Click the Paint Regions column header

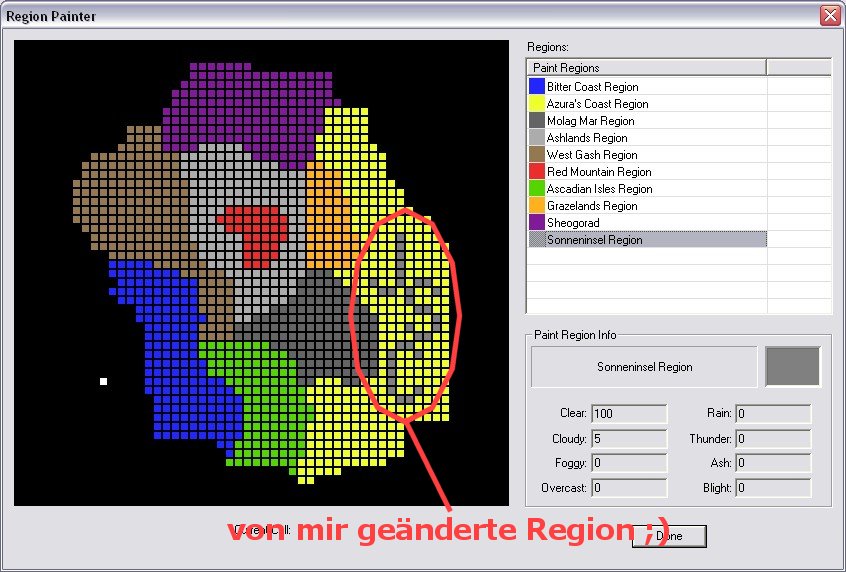[x=646, y=68]
